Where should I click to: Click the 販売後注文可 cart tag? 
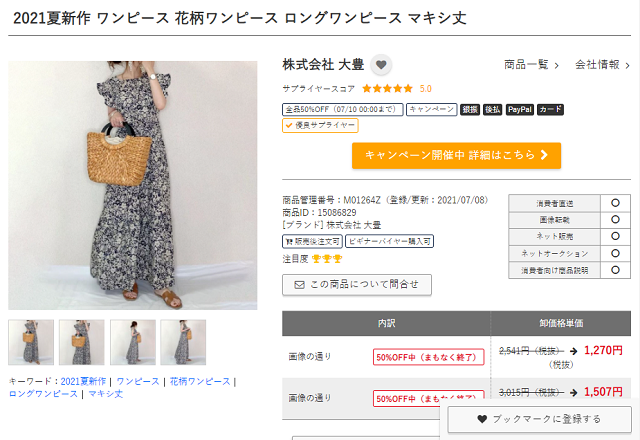312,241
